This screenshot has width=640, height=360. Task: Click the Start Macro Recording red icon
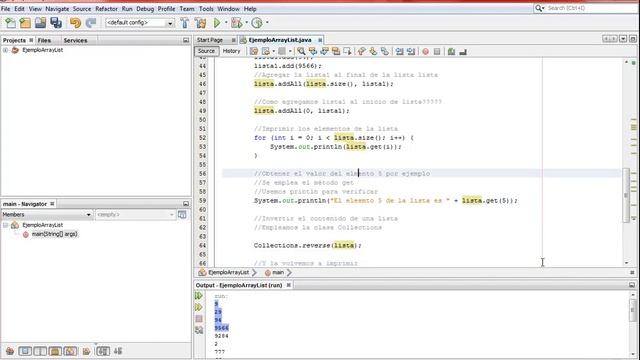pos(425,51)
